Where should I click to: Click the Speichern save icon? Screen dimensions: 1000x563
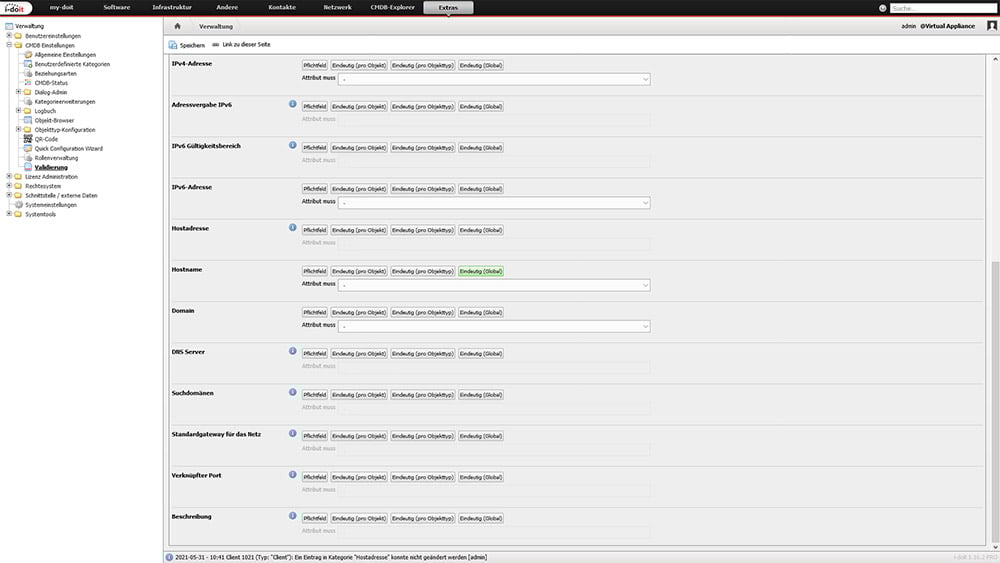click(x=174, y=46)
